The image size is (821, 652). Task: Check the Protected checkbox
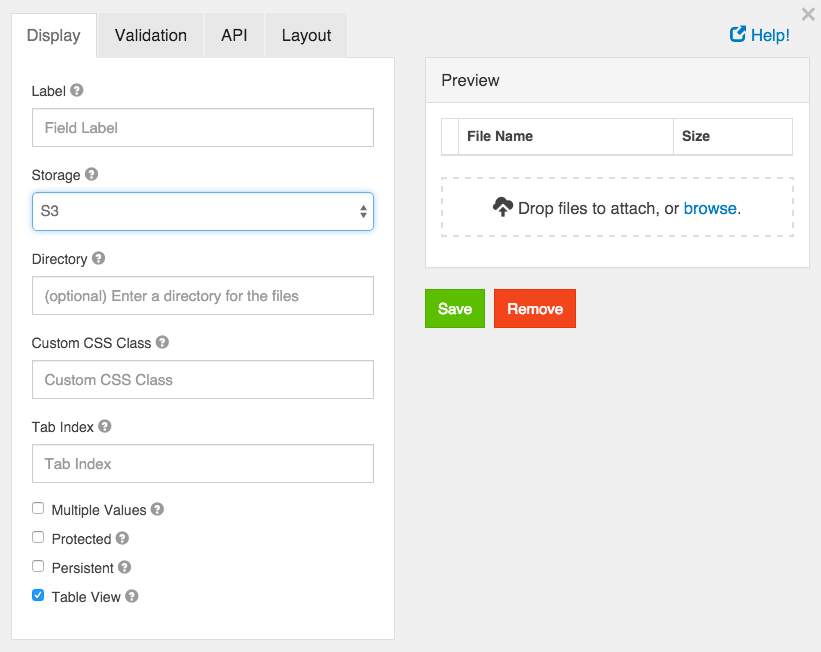pyautogui.click(x=38, y=537)
